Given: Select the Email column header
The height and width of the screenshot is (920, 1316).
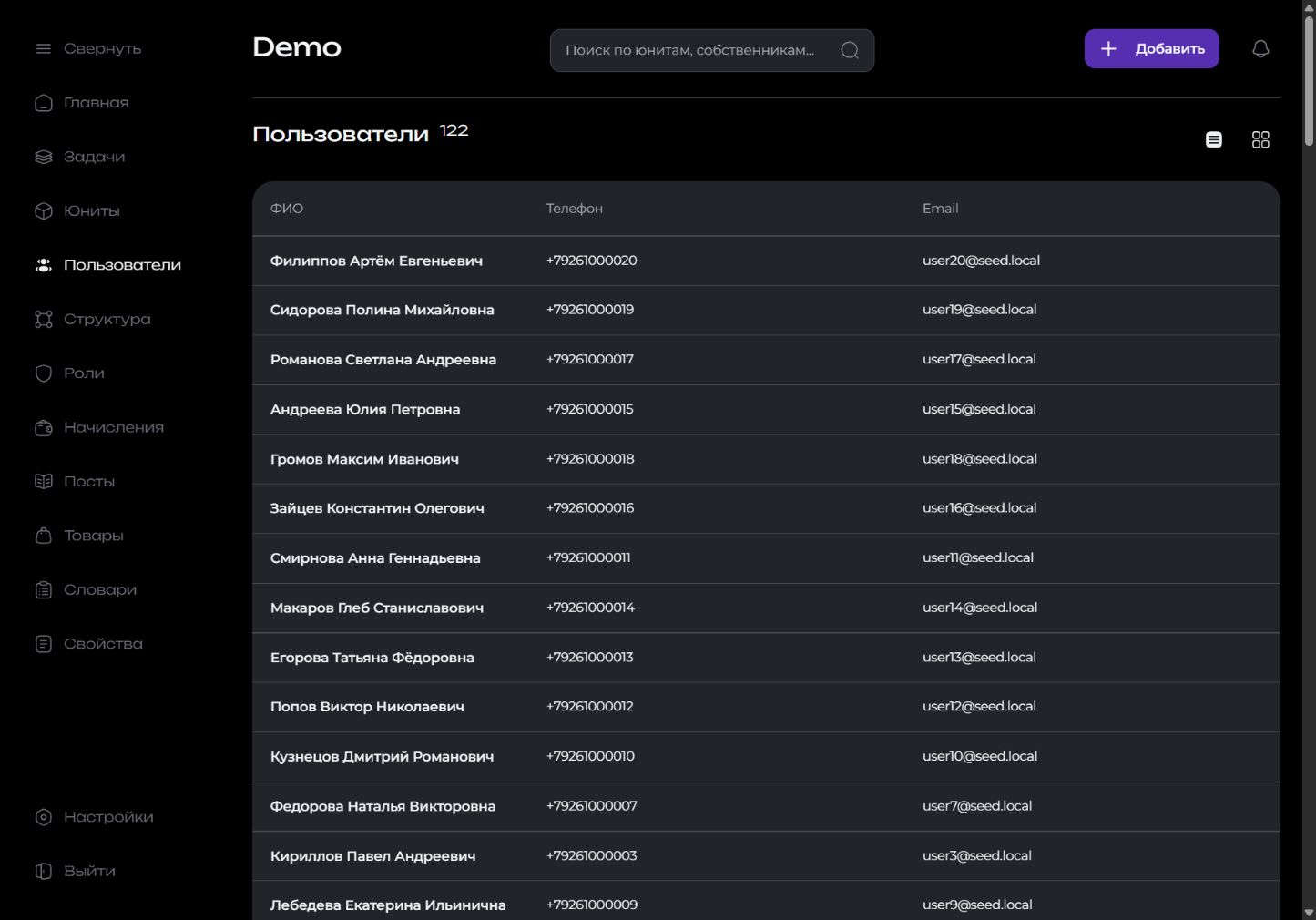Looking at the screenshot, I should [940, 209].
